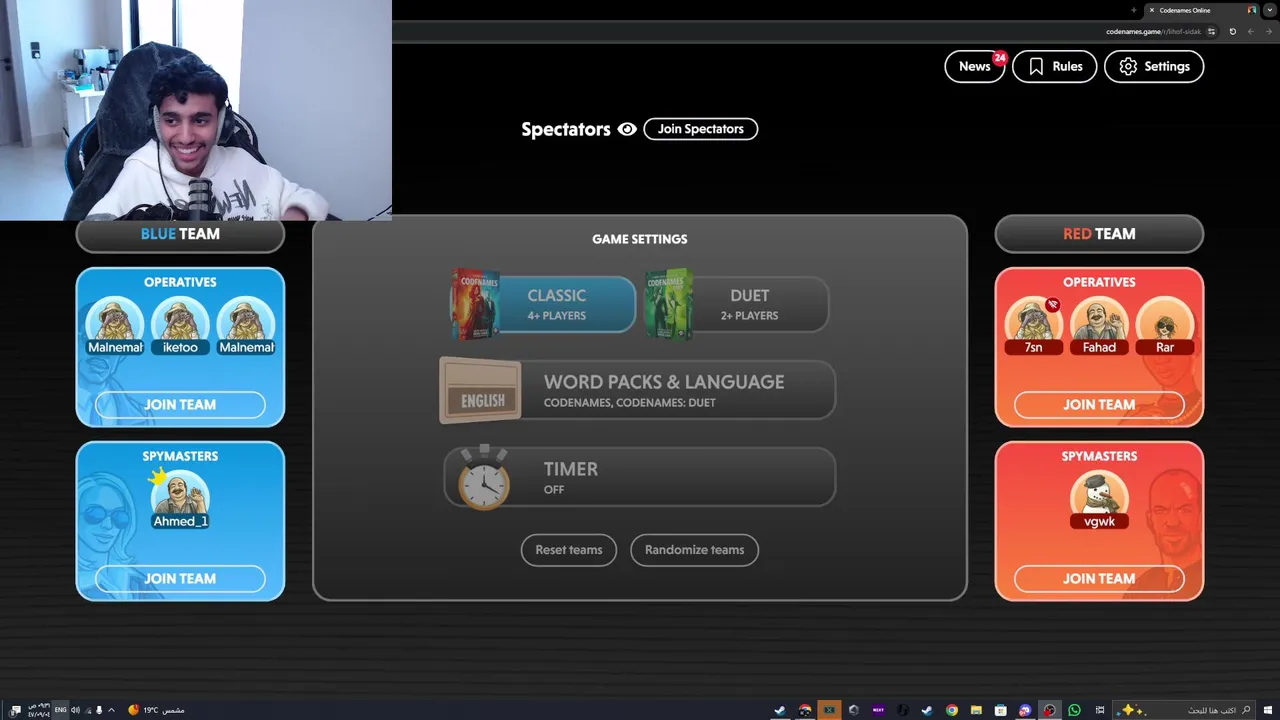The width and height of the screenshot is (1280, 720).
Task: Open the Windows Start menu
Action: click(x=1267, y=710)
